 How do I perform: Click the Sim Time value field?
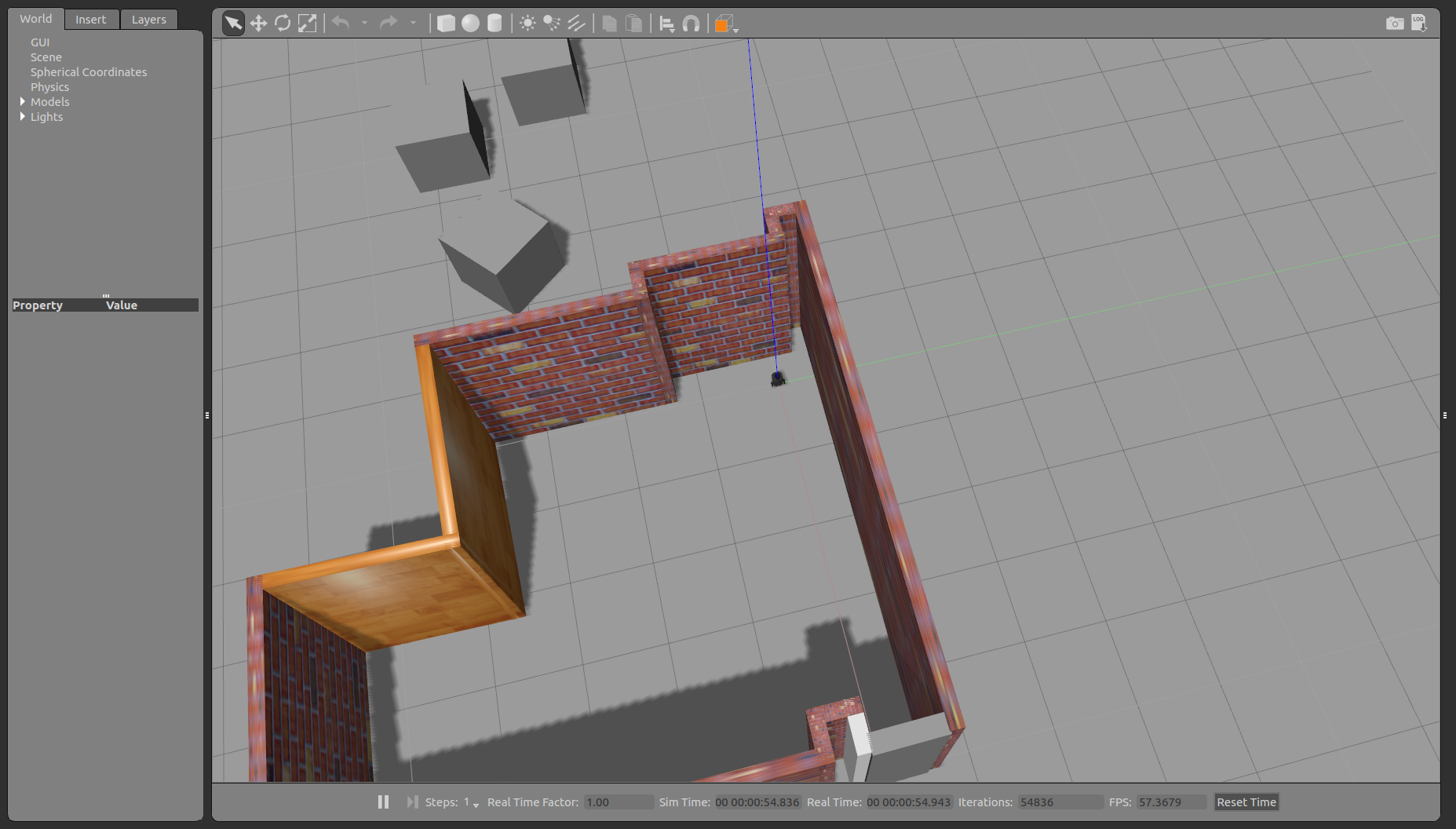757,802
